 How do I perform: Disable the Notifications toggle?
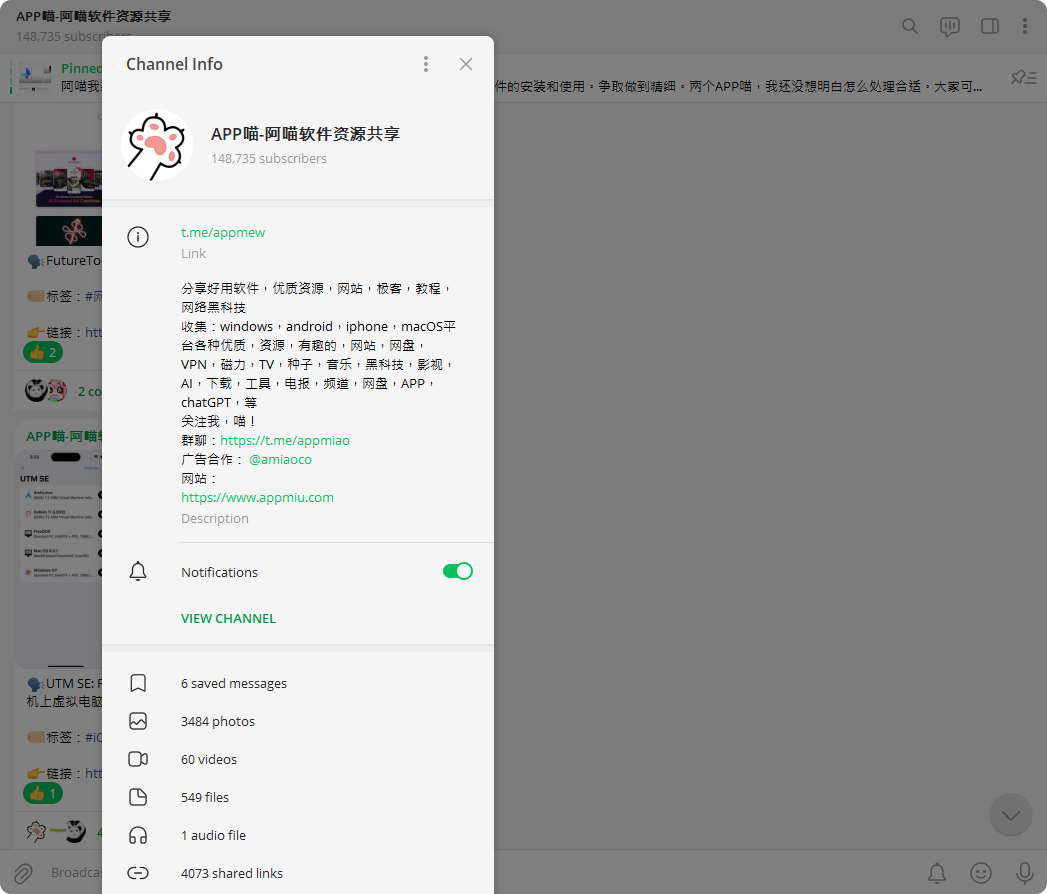pos(457,570)
